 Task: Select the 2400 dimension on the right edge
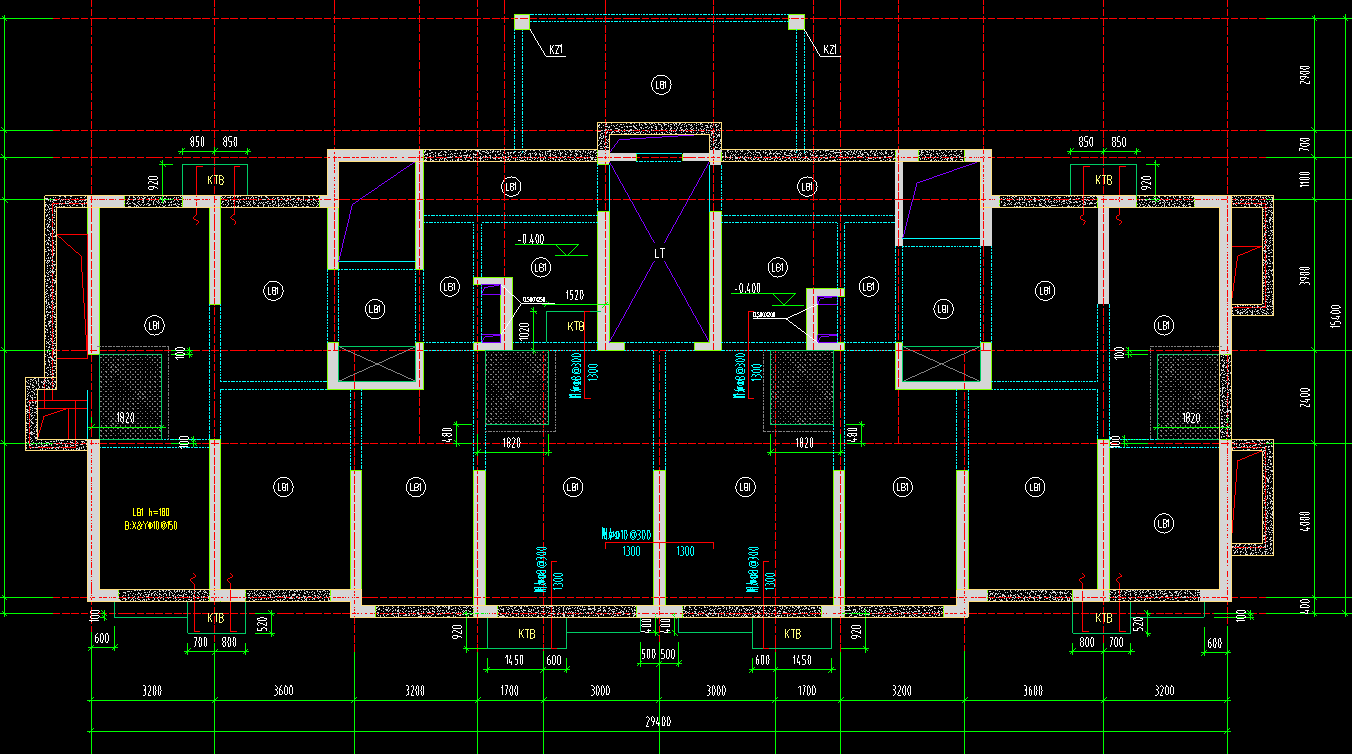click(1304, 397)
